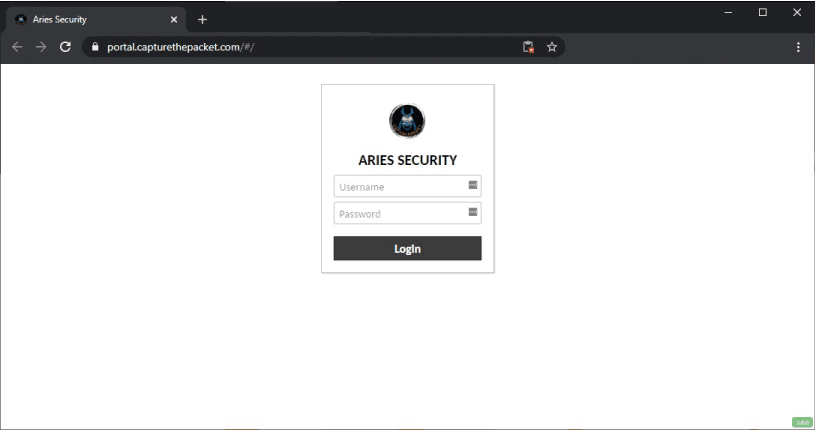Viewport: 815px width, 430px height.
Task: Minimize the browser window
Action: tap(728, 12)
